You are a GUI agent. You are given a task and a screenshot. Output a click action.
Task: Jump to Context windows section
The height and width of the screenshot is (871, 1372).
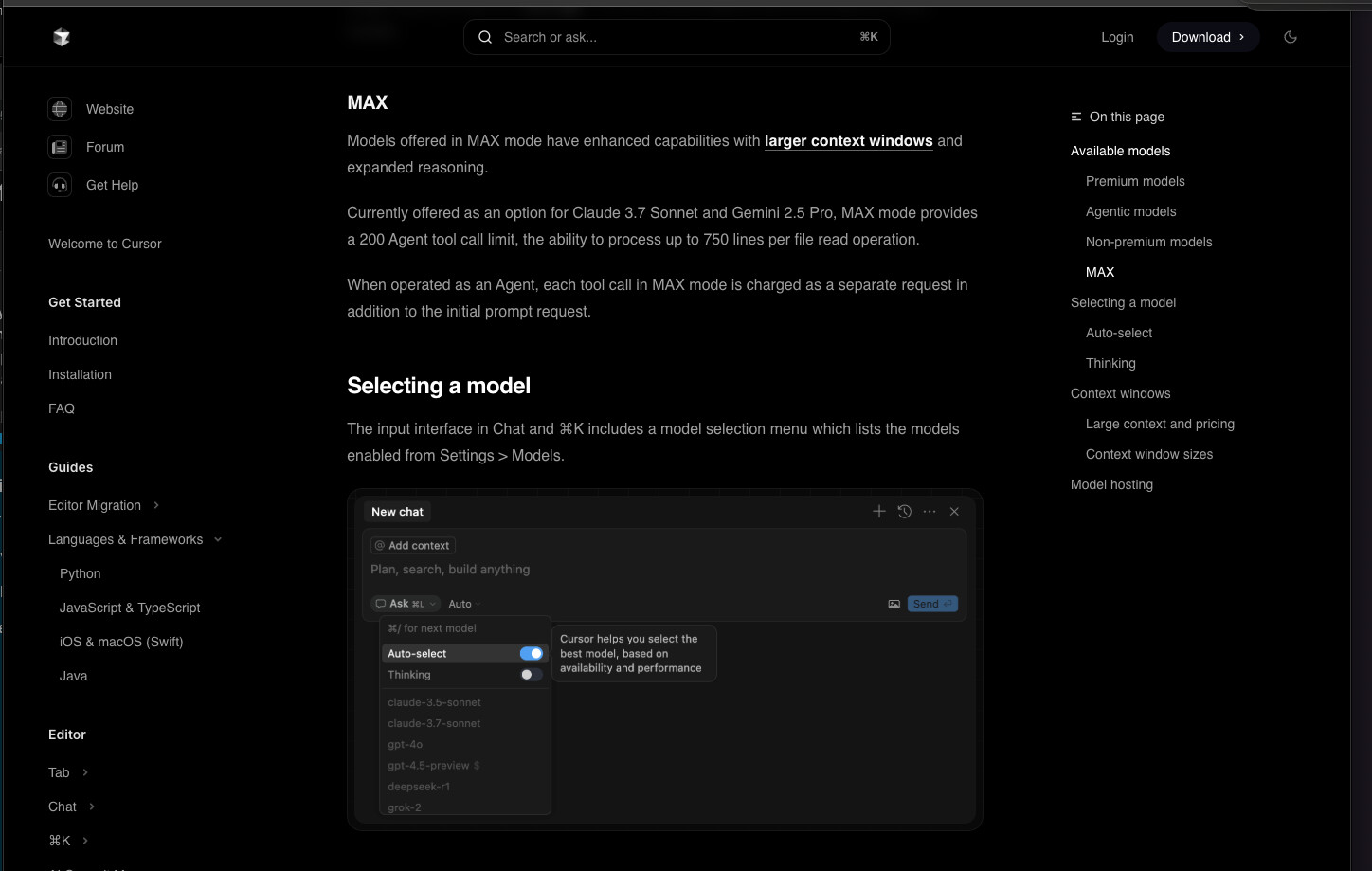pyautogui.click(x=1120, y=393)
